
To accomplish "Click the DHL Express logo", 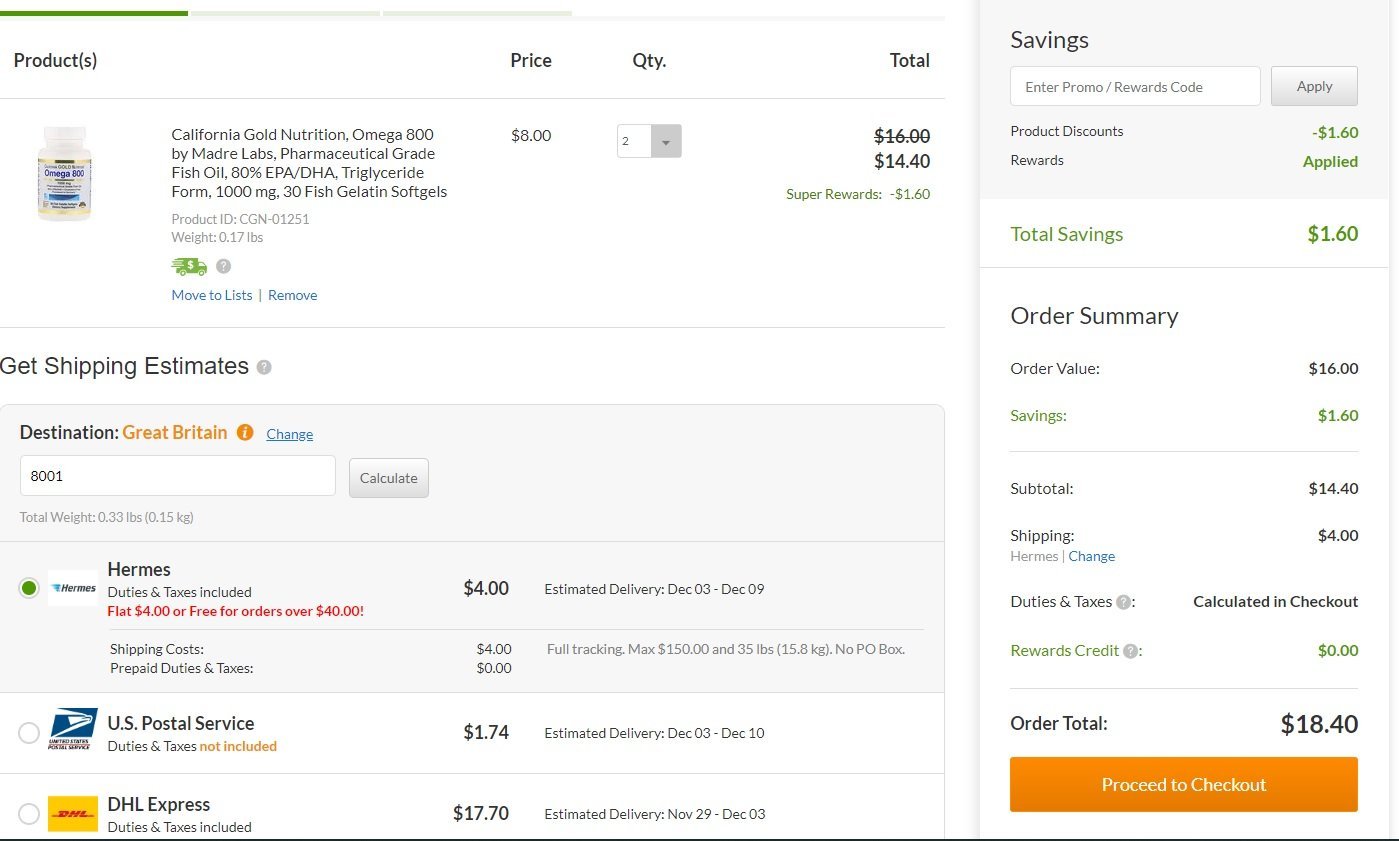I will pyautogui.click(x=73, y=814).
